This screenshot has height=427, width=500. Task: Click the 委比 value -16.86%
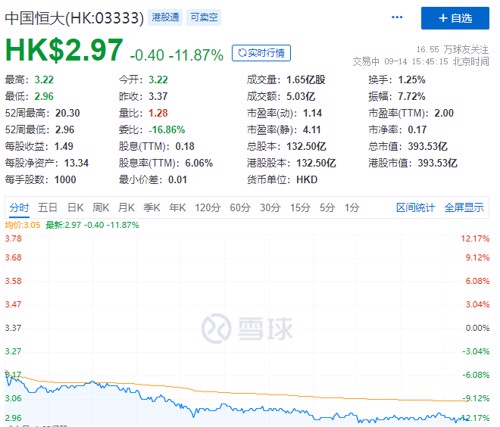167,130
